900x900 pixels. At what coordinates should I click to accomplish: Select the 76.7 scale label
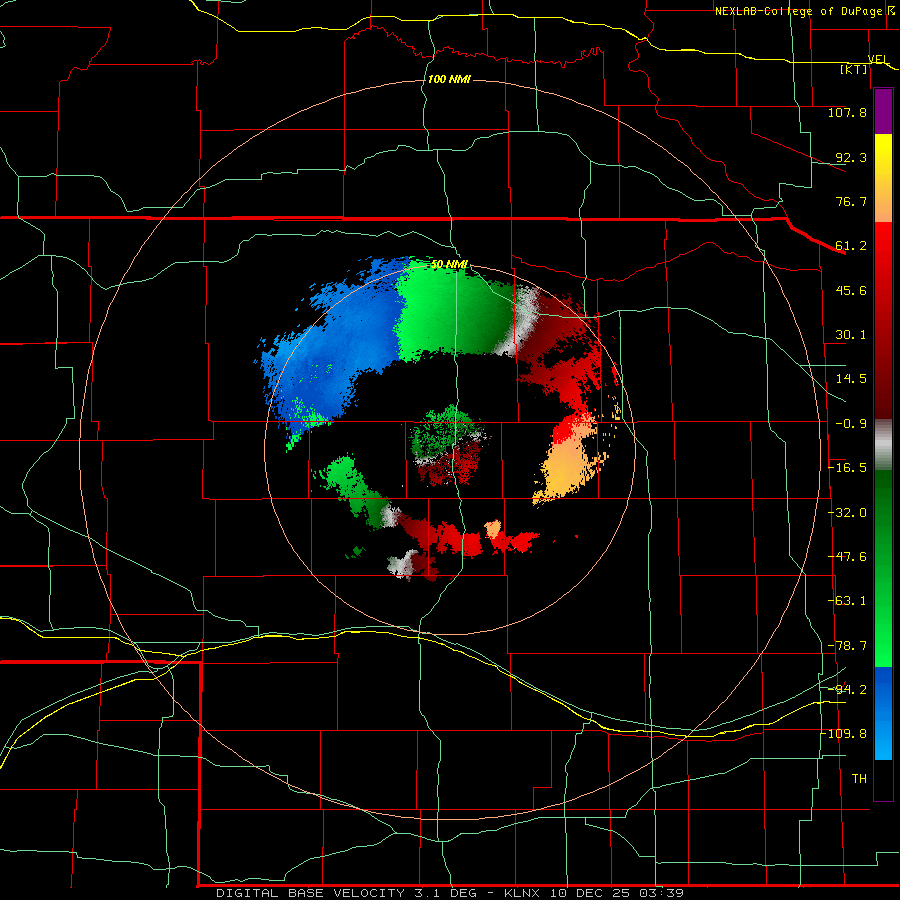pos(851,201)
